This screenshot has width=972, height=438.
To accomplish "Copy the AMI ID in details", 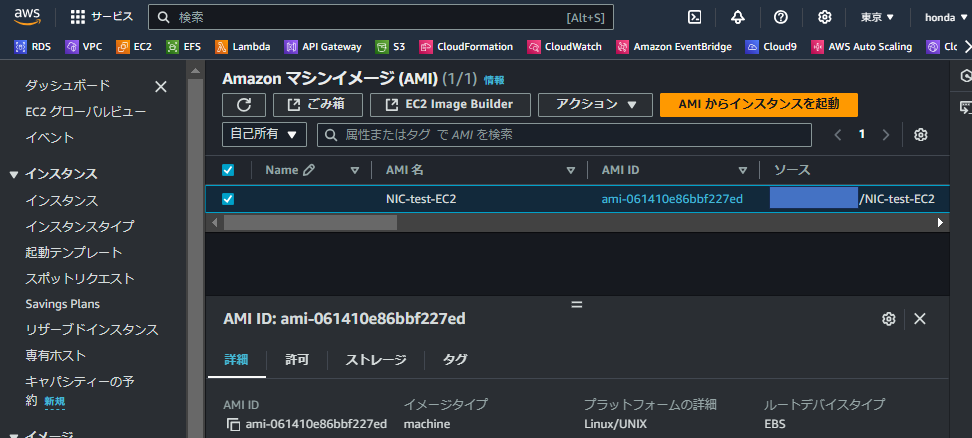I will [x=233, y=424].
